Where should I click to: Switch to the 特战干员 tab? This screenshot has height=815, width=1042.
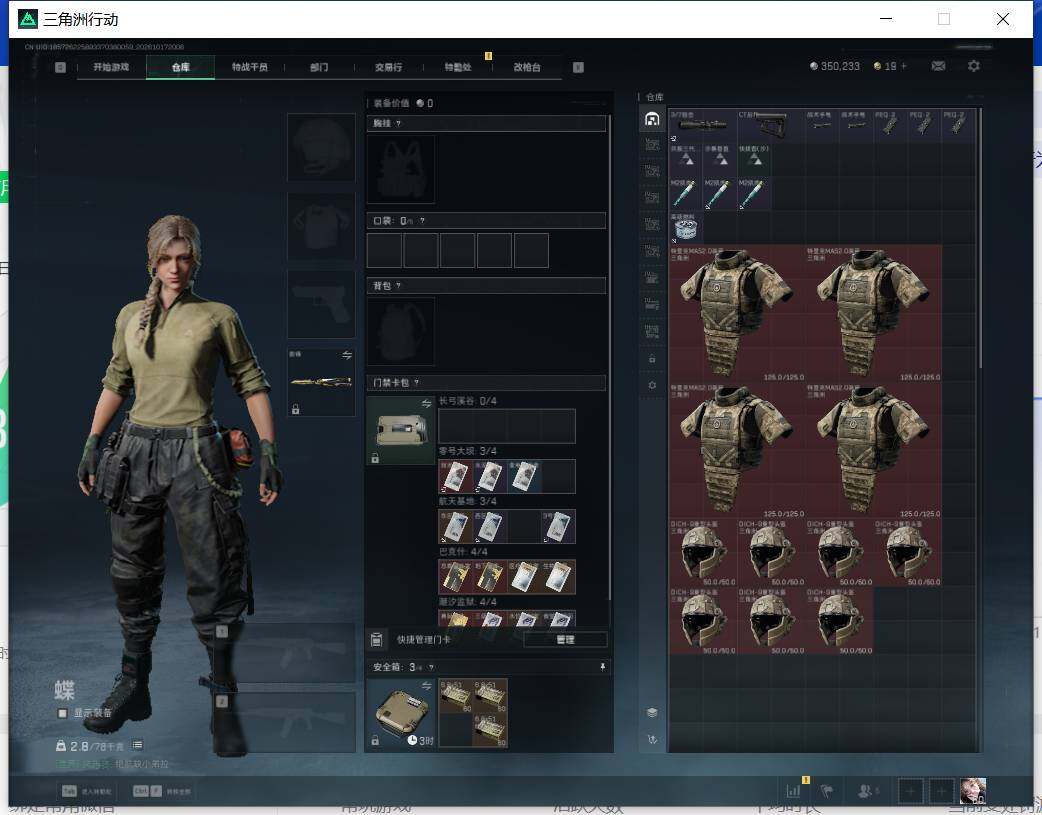249,67
